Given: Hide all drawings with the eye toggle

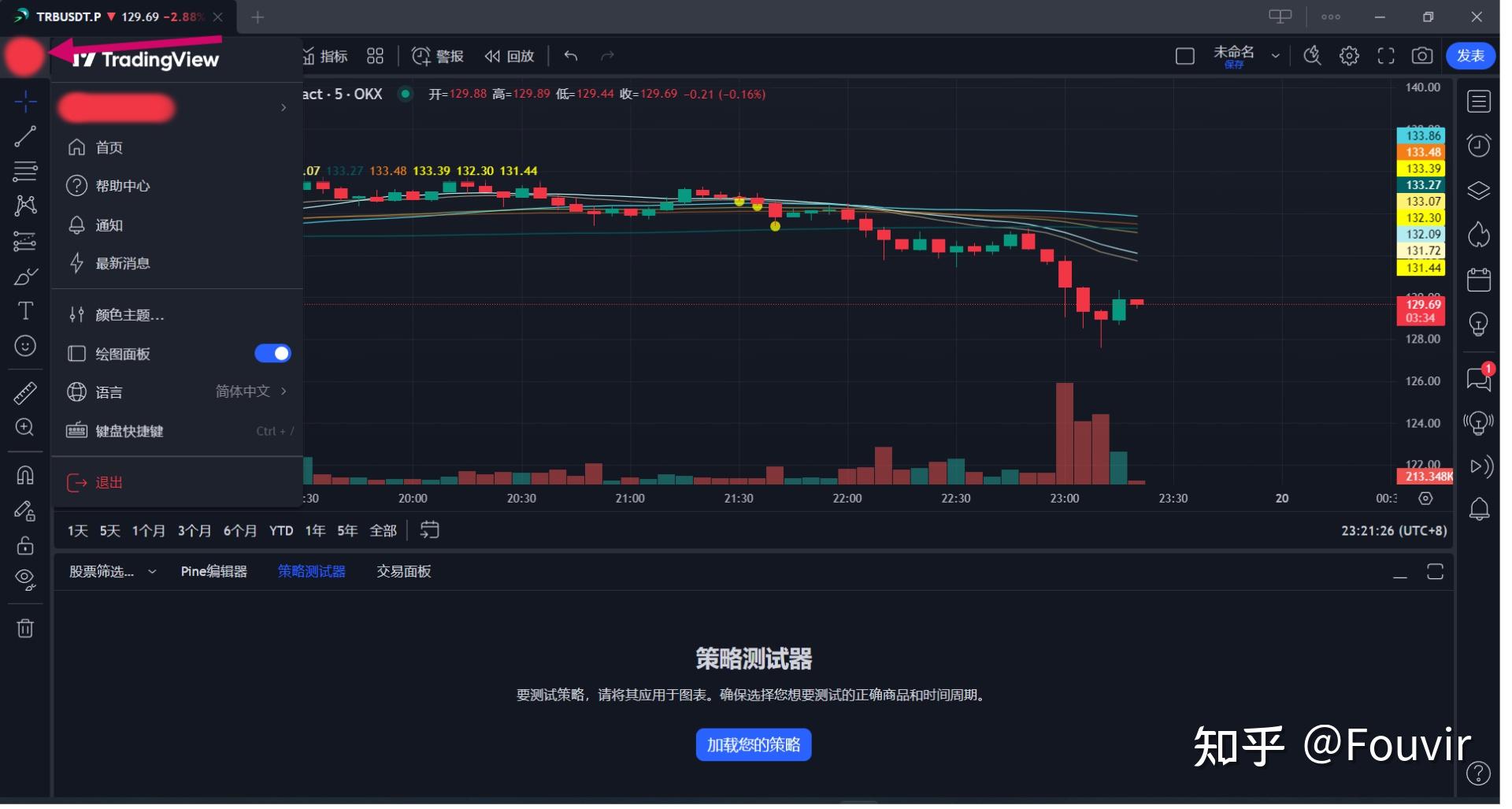Looking at the screenshot, I should pyautogui.click(x=25, y=577).
